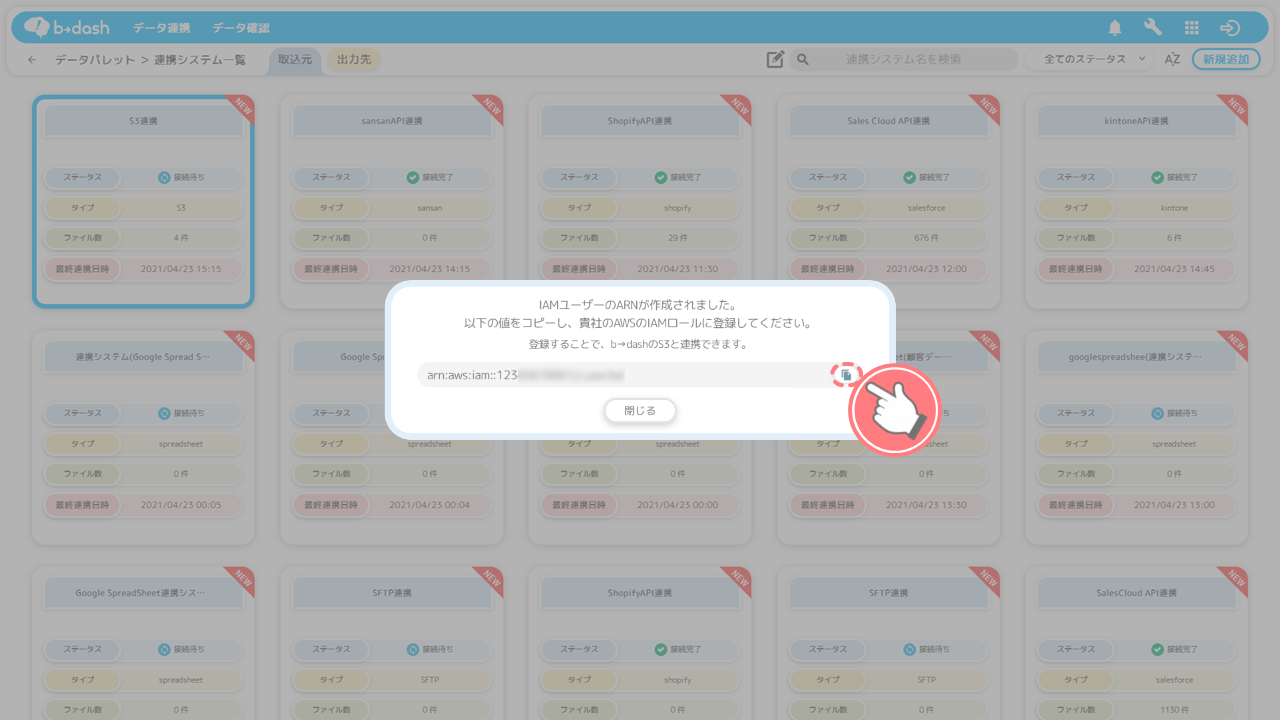Image resolution: width=1280 pixels, height=720 pixels.
Task: Open the wrench settings icon
Action: click(x=1153, y=28)
